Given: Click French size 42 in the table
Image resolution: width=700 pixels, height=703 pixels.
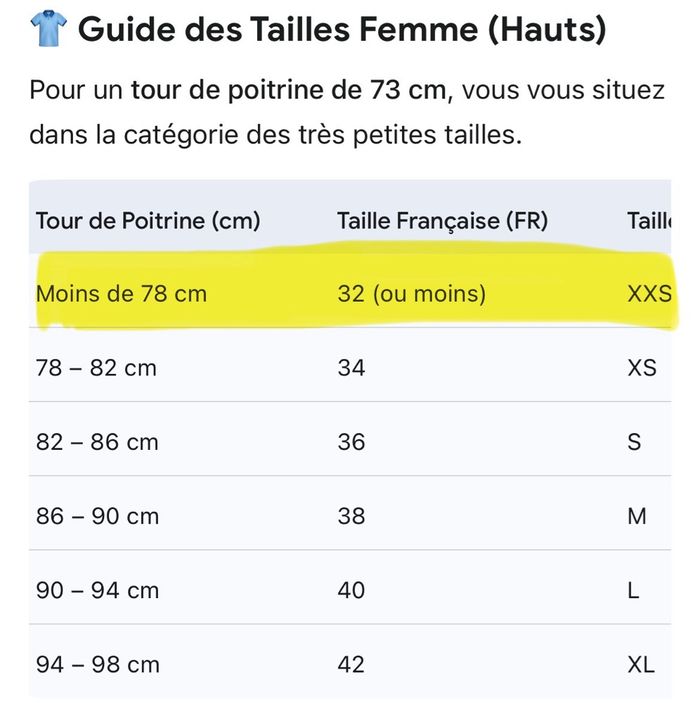Looking at the screenshot, I should (x=352, y=664).
